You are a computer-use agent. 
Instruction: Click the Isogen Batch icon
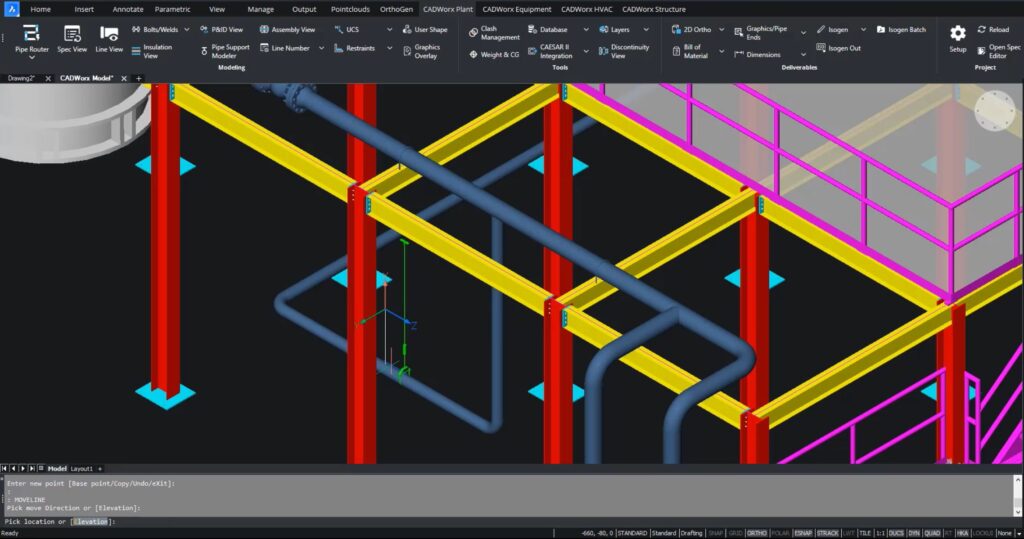(x=901, y=30)
